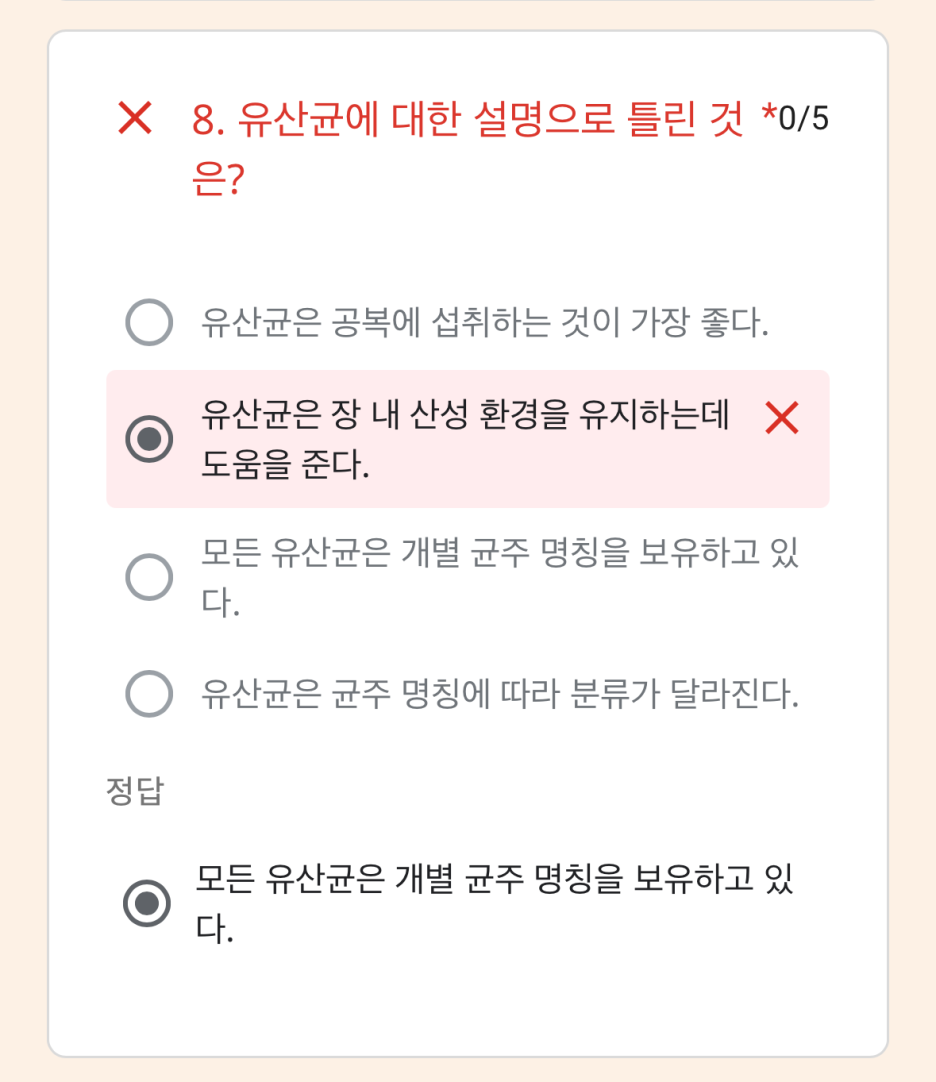Screen dimensions: 936x1082
Task: Click the 도움을 준다. second line of selected answer
Action: pos(285,464)
